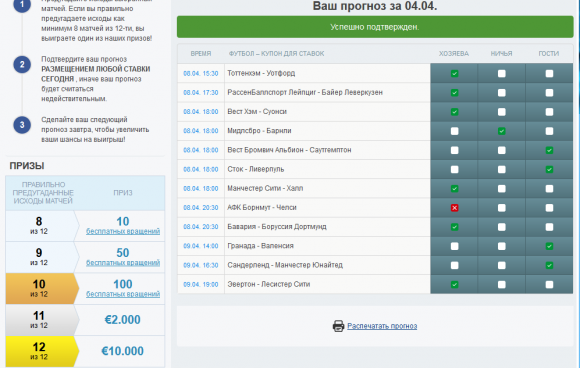Uncheck guests box for Гранада - Валенсия
This screenshot has width=580, height=368.
click(x=549, y=246)
